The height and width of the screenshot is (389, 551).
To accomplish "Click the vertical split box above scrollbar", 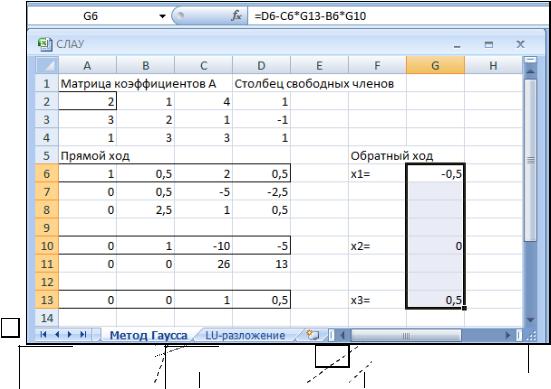I will click(530, 60).
